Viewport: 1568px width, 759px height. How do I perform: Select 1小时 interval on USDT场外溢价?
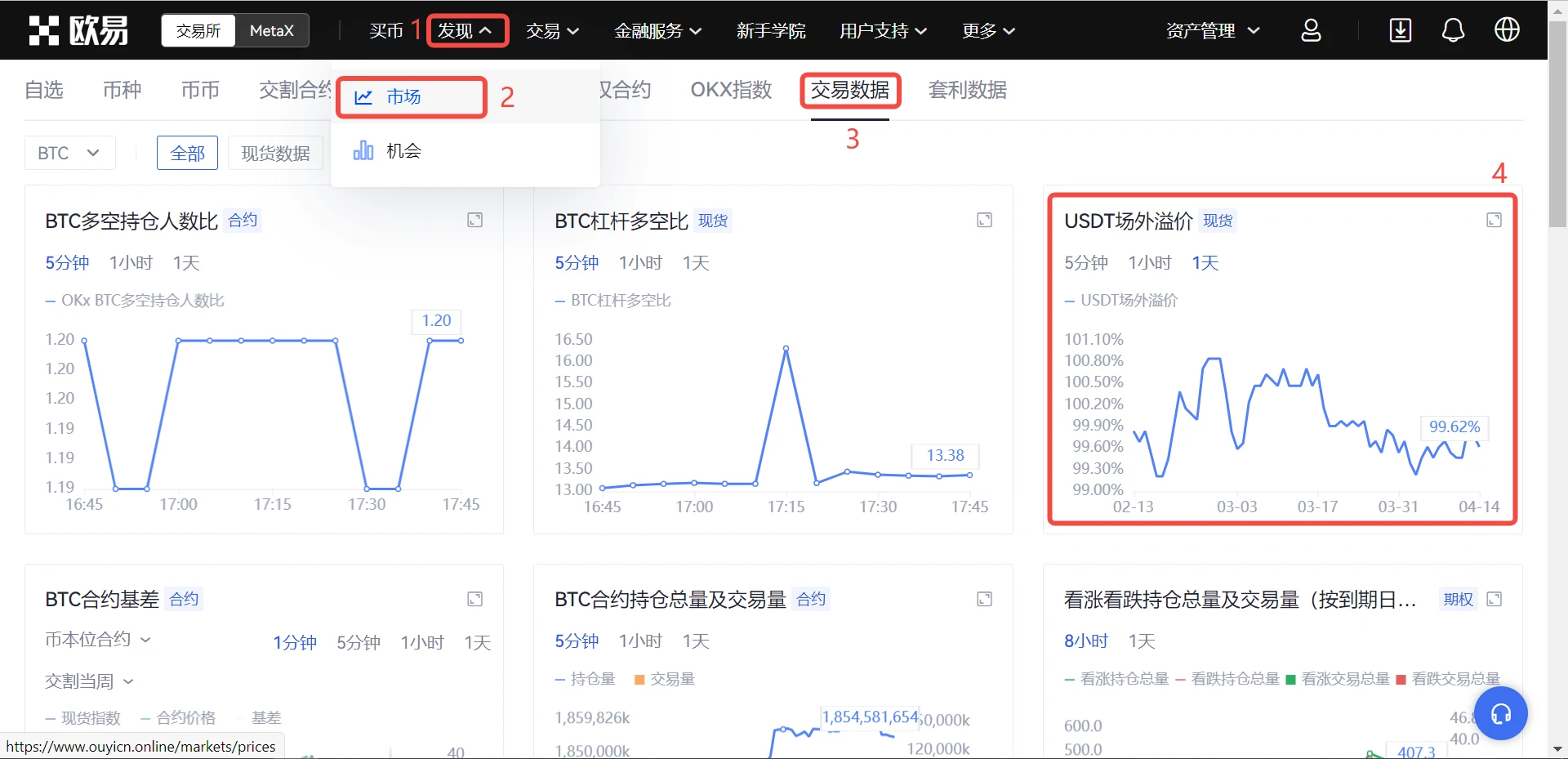tap(1150, 262)
